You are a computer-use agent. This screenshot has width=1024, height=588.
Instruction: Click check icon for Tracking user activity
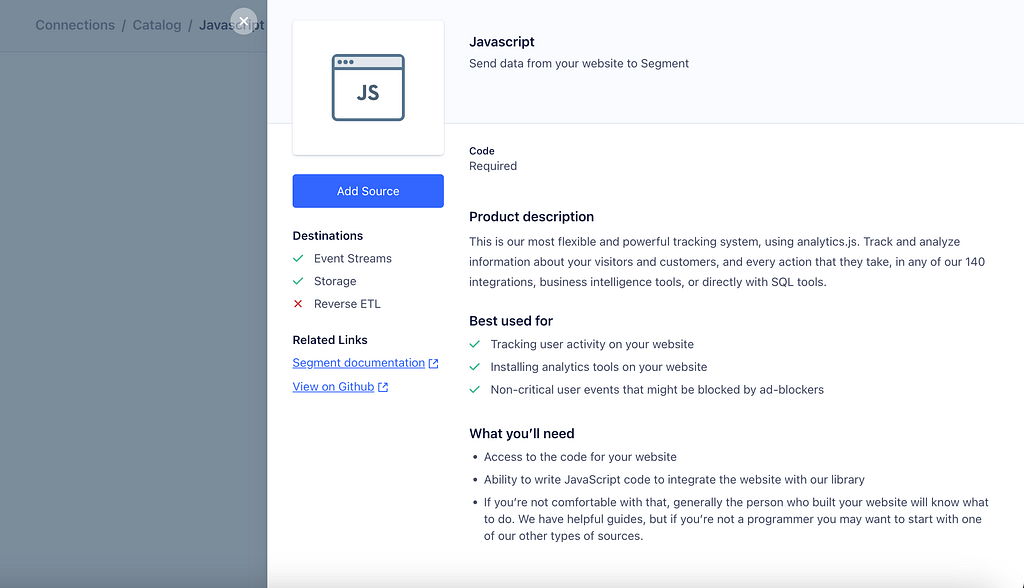[x=475, y=344]
